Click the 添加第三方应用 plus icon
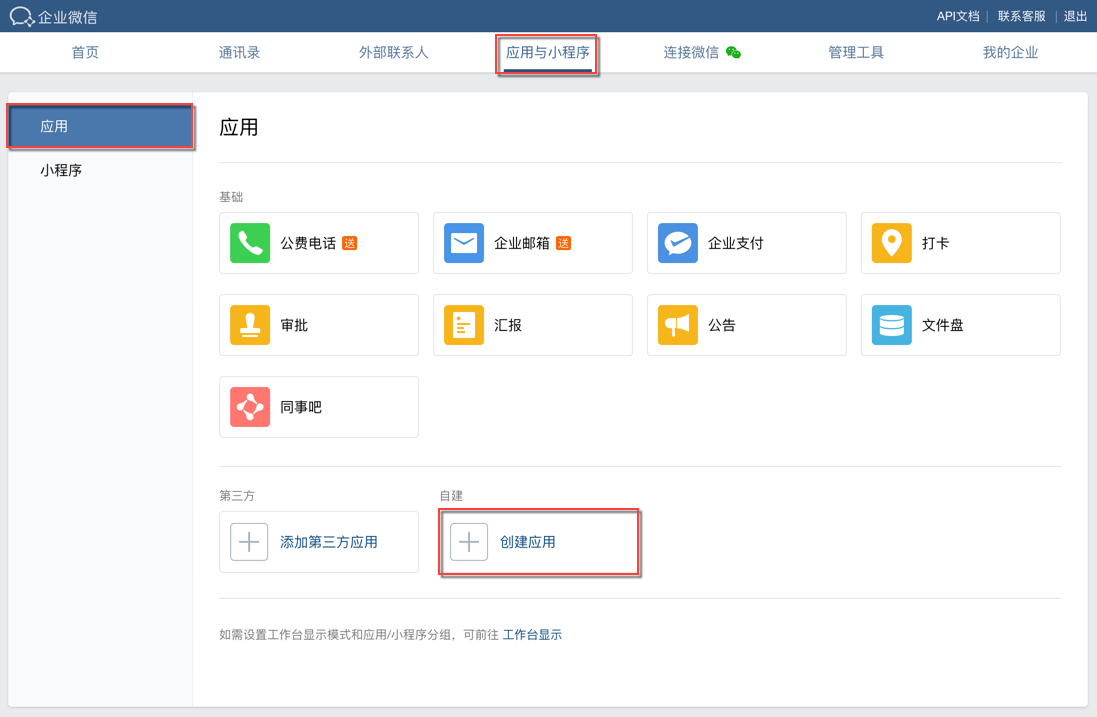Viewport: 1097px width, 717px height. click(x=250, y=542)
